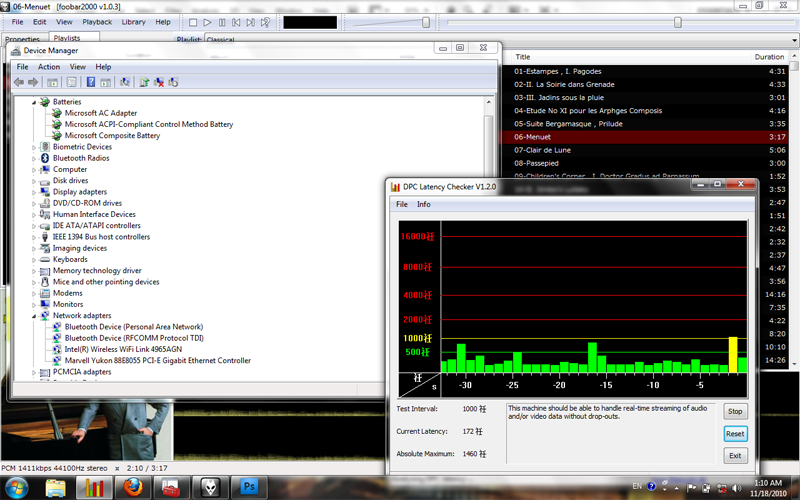This screenshot has width=800, height=500.
Task: Expand the Disk drives node
Action: tap(34, 181)
